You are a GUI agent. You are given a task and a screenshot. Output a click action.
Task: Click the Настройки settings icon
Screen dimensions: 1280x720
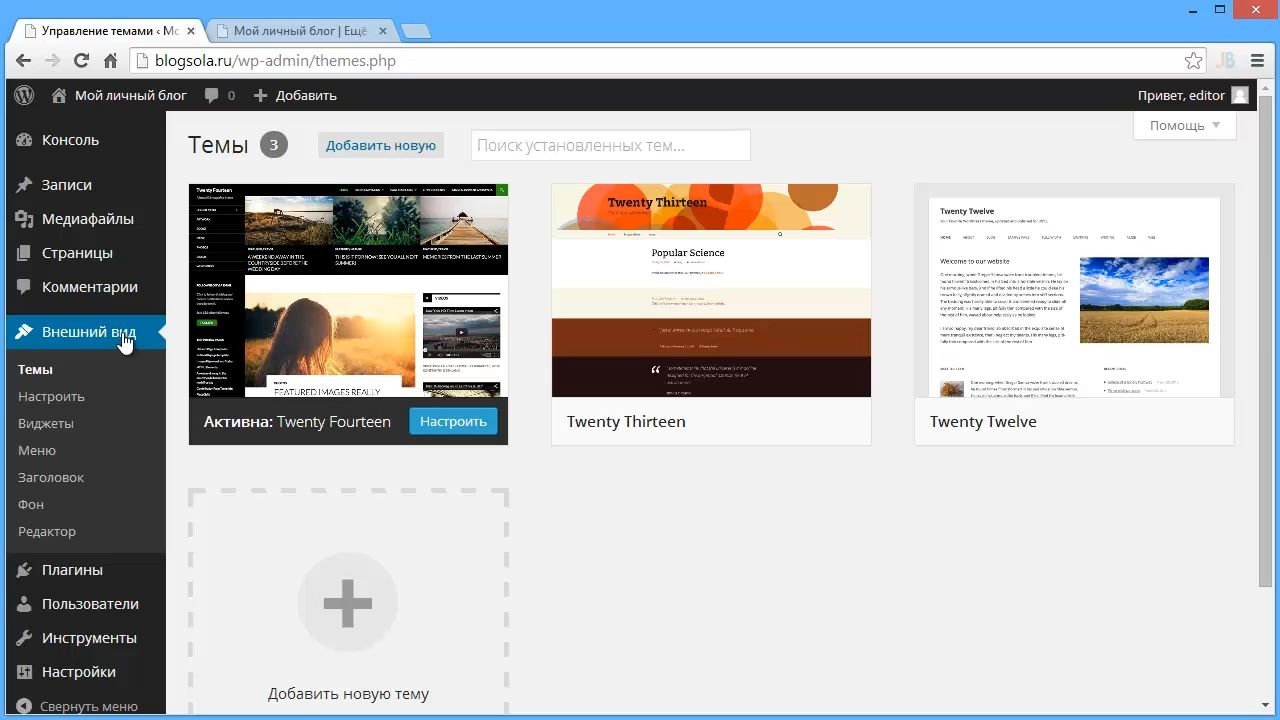[x=24, y=672]
